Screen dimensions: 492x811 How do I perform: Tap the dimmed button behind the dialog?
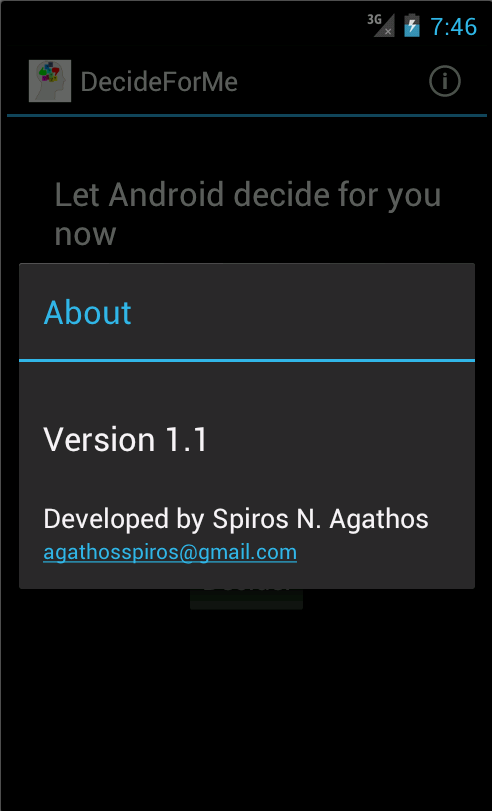pyautogui.click(x=246, y=599)
